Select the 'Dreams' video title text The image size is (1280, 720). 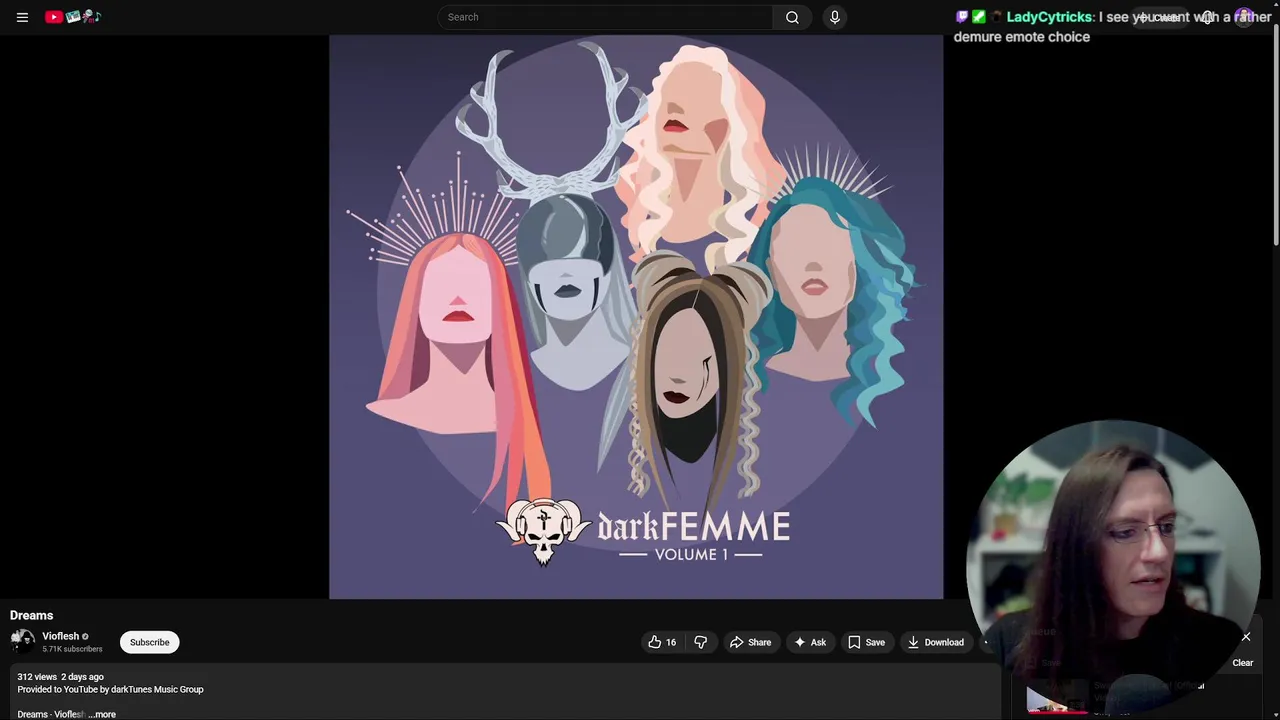click(x=31, y=615)
